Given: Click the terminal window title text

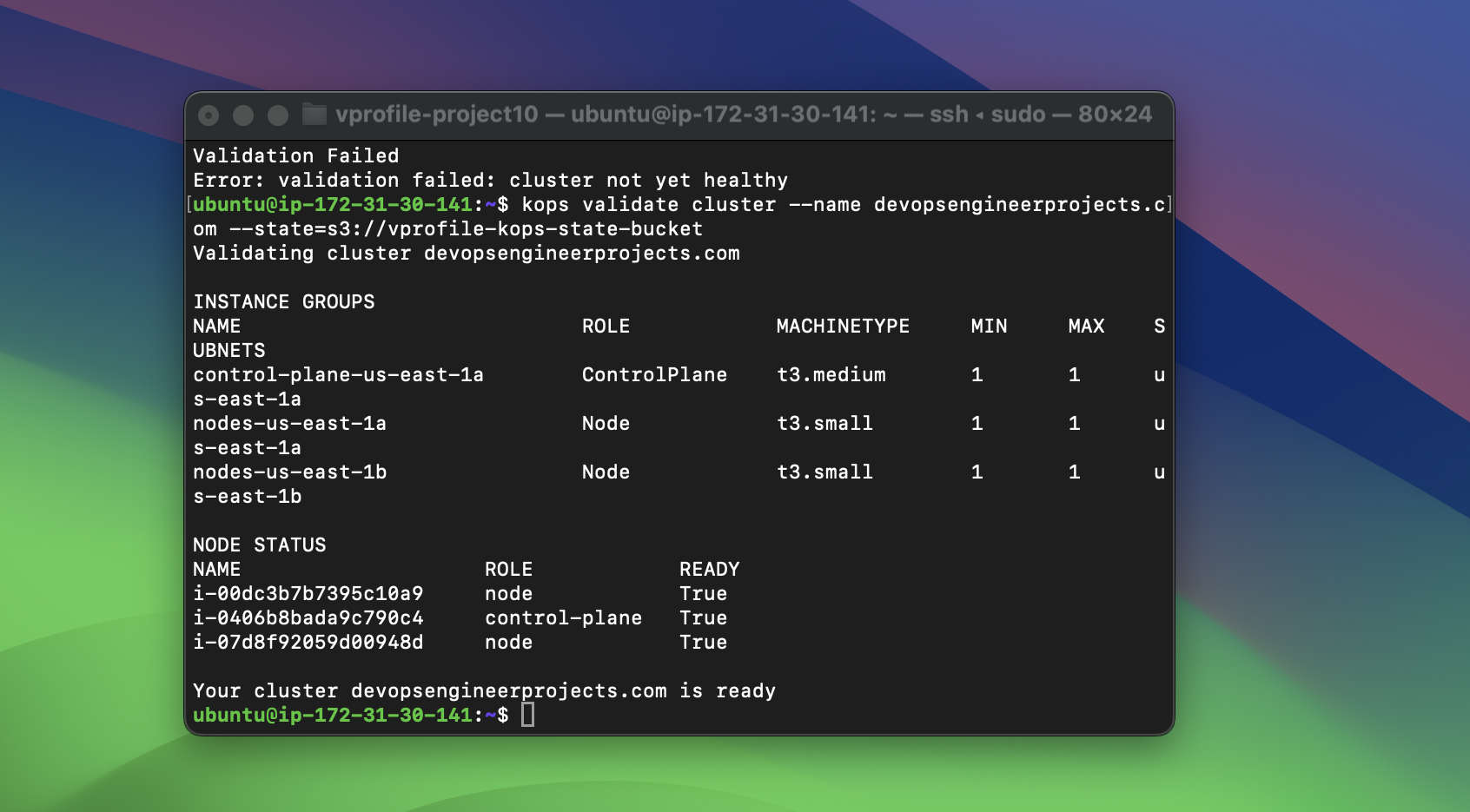Looking at the screenshot, I should pos(744,114).
